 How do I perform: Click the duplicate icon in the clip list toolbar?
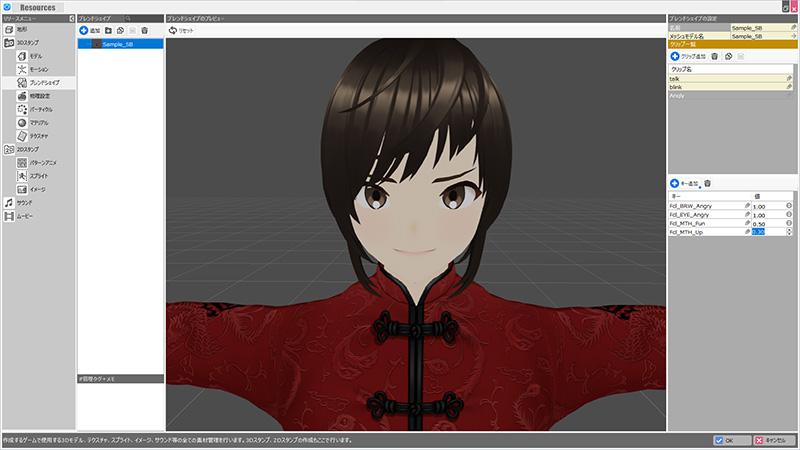tap(728, 57)
